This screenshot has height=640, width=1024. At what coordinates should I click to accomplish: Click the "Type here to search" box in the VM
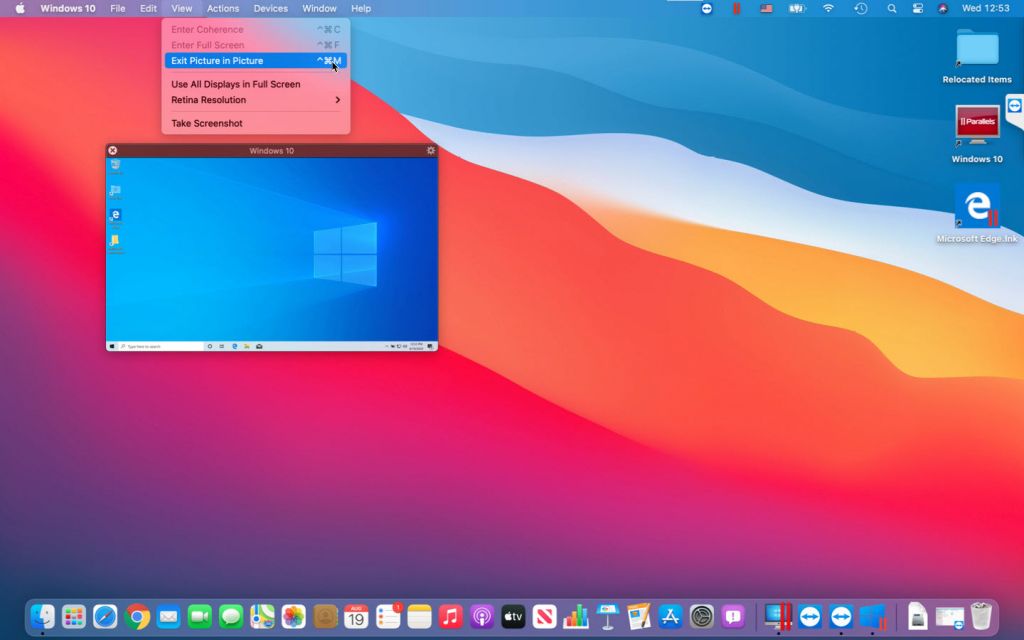click(150, 344)
